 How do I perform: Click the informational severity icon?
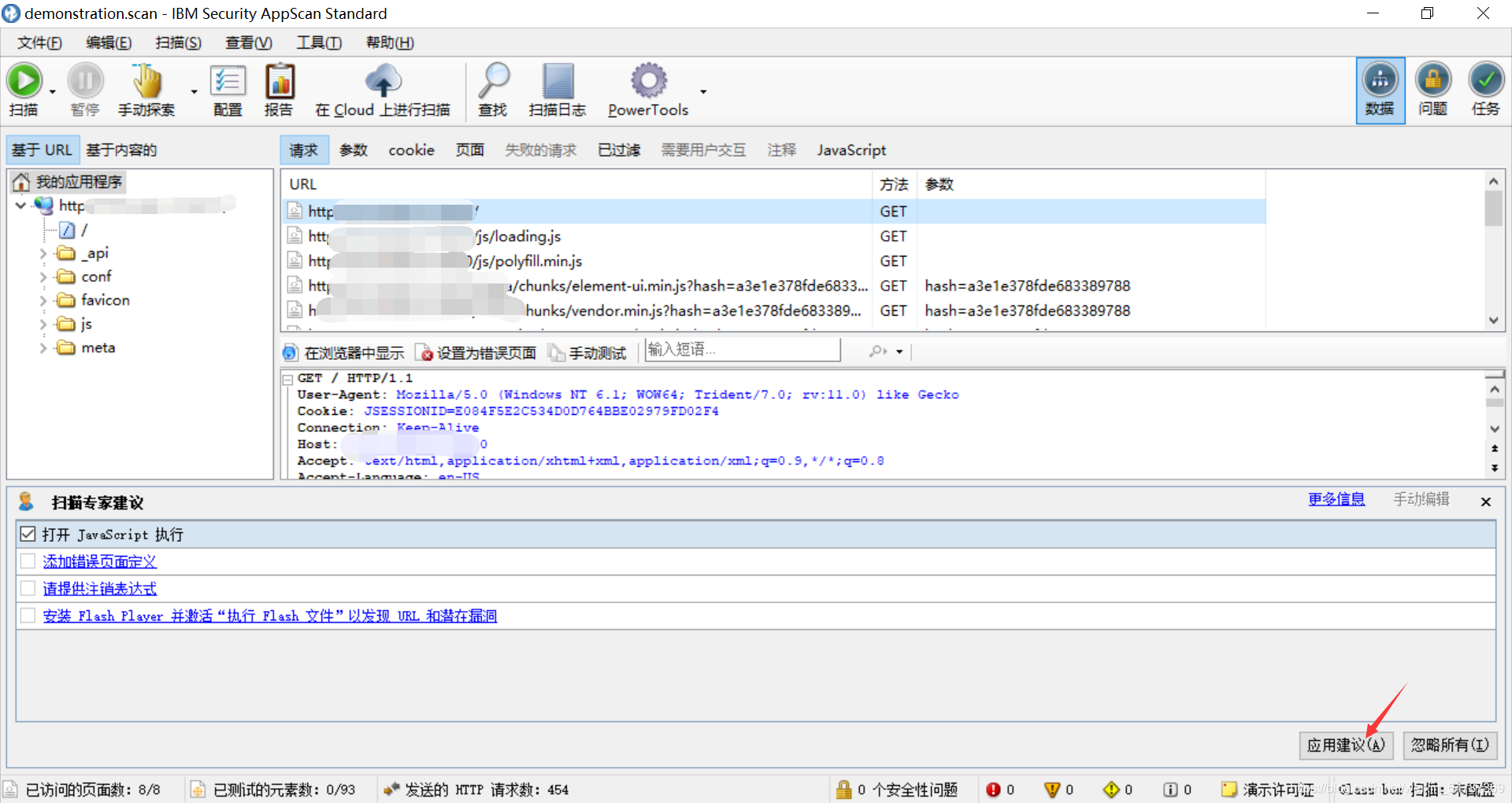1170,789
